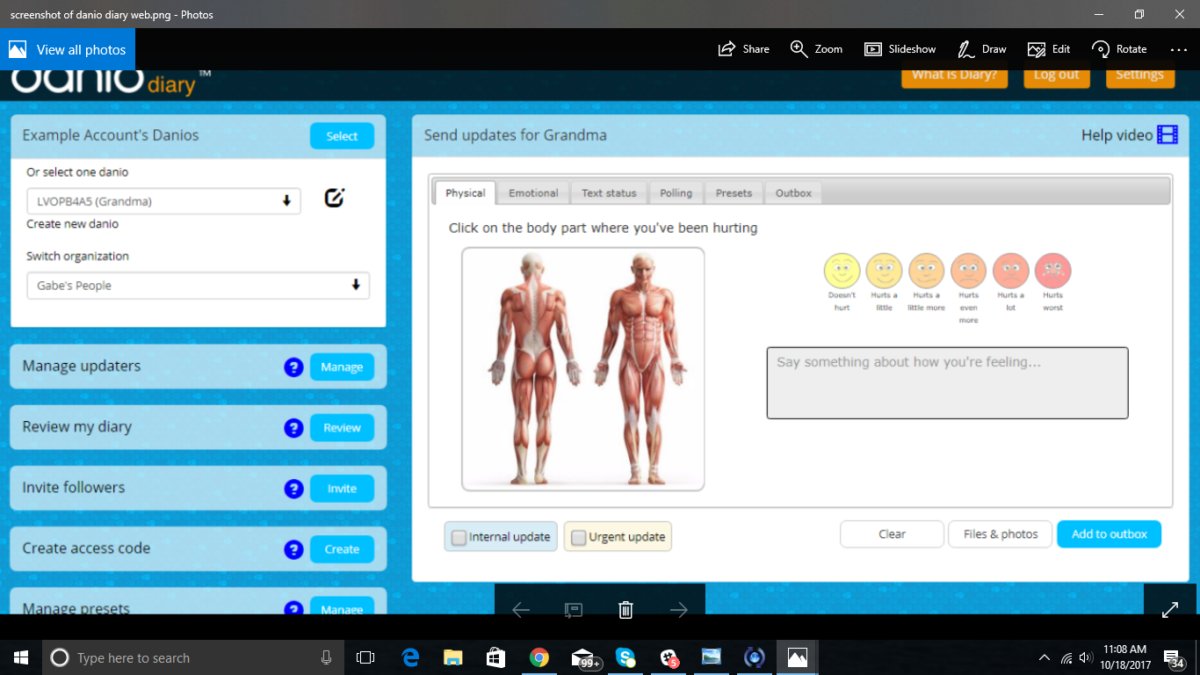Start Slideshow in Photos toolbar
1200x675 pixels.
(x=900, y=49)
